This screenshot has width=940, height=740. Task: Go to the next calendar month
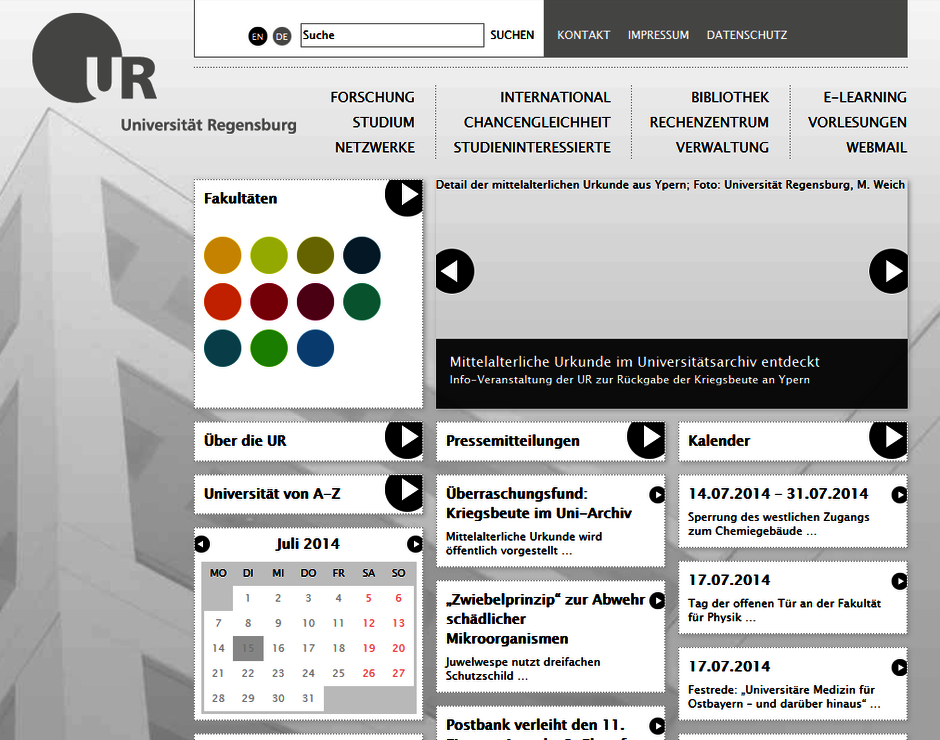pos(415,544)
